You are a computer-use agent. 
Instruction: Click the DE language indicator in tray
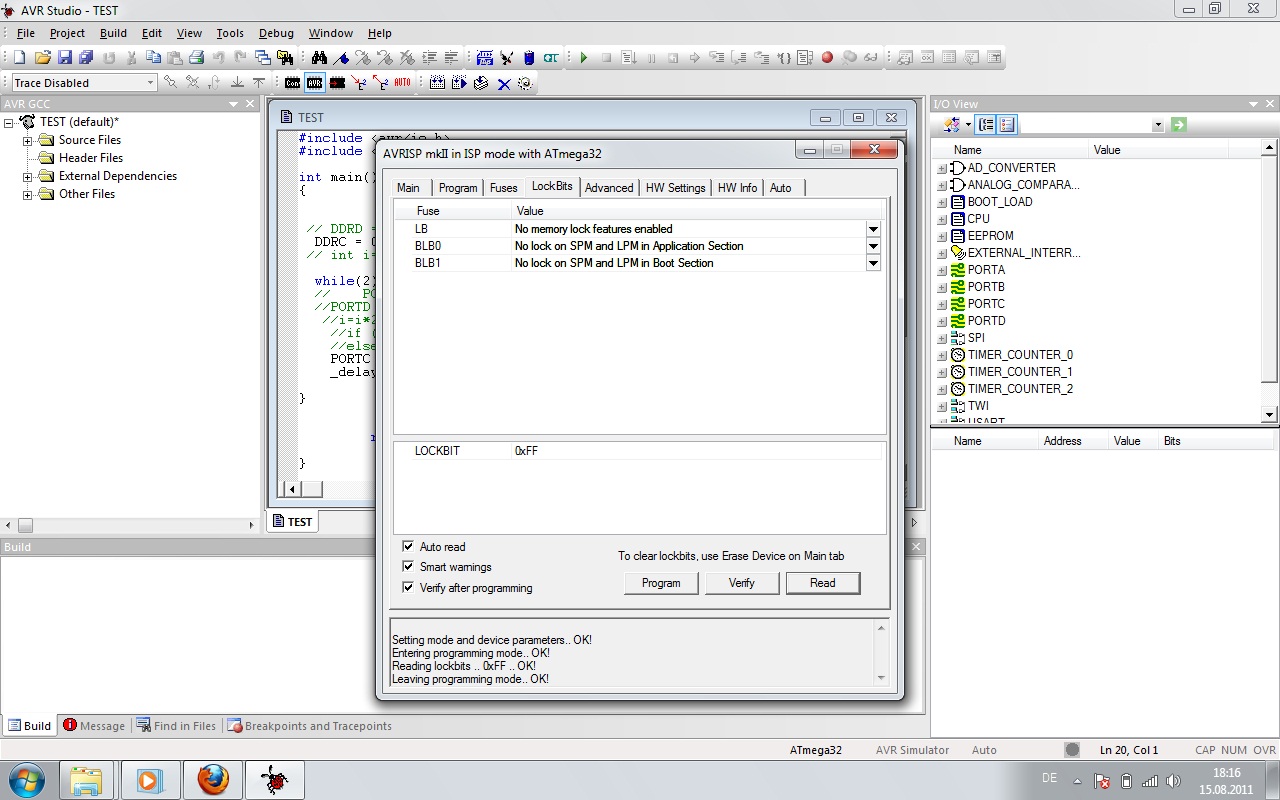pyautogui.click(x=1049, y=778)
